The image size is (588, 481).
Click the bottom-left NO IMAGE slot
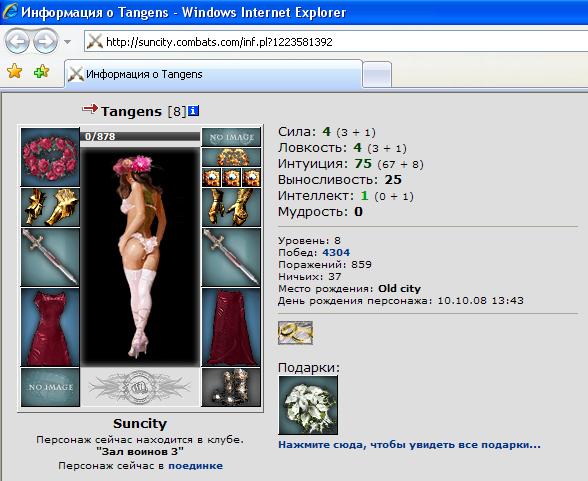[x=50, y=387]
